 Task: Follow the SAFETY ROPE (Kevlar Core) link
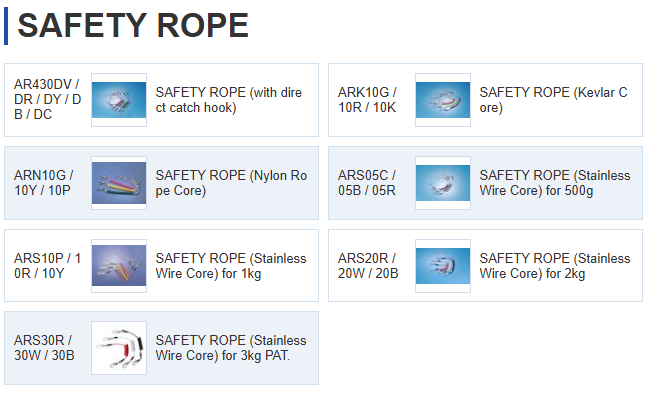pos(553,100)
